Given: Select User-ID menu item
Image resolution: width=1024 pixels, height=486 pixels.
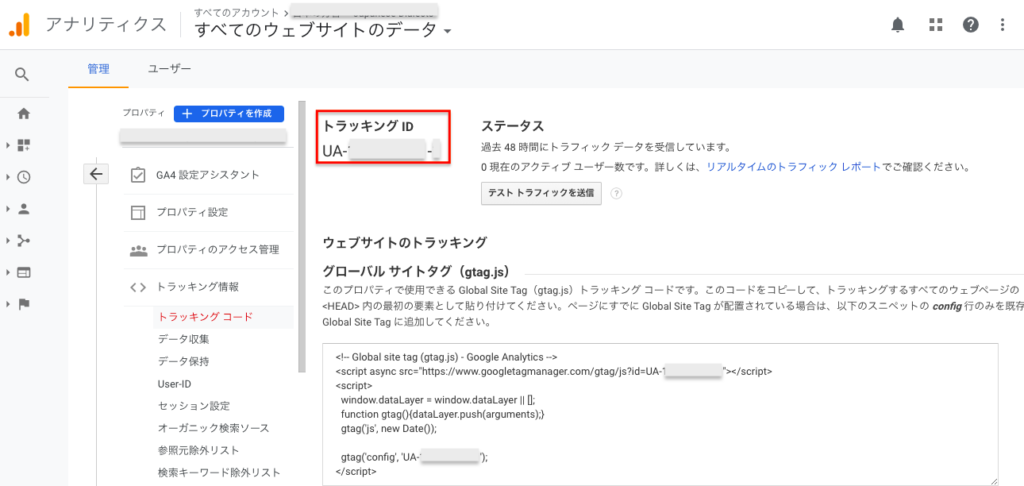Looking at the screenshot, I should [174, 383].
